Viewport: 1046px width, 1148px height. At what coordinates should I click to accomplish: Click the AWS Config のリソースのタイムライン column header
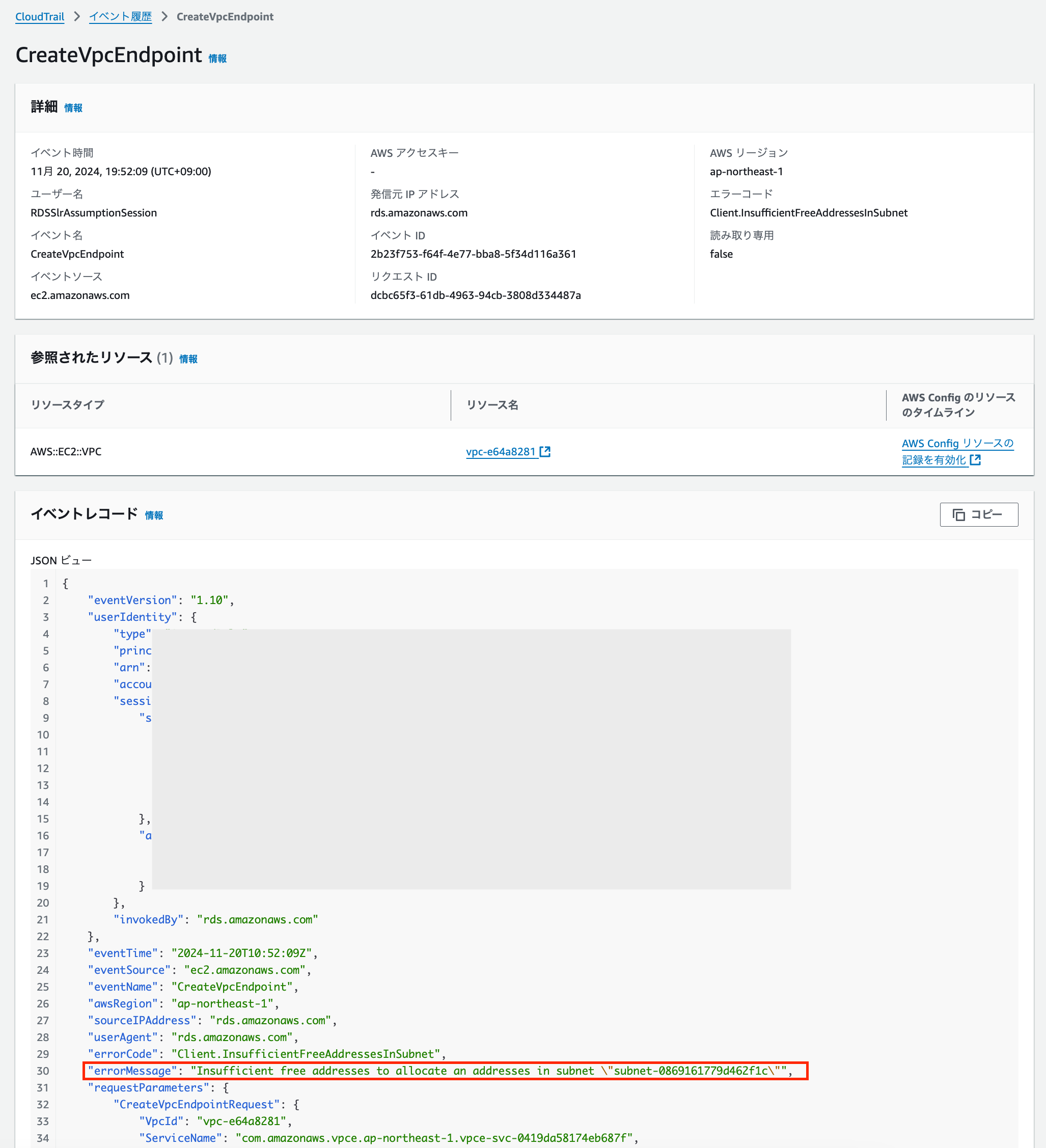click(x=958, y=405)
